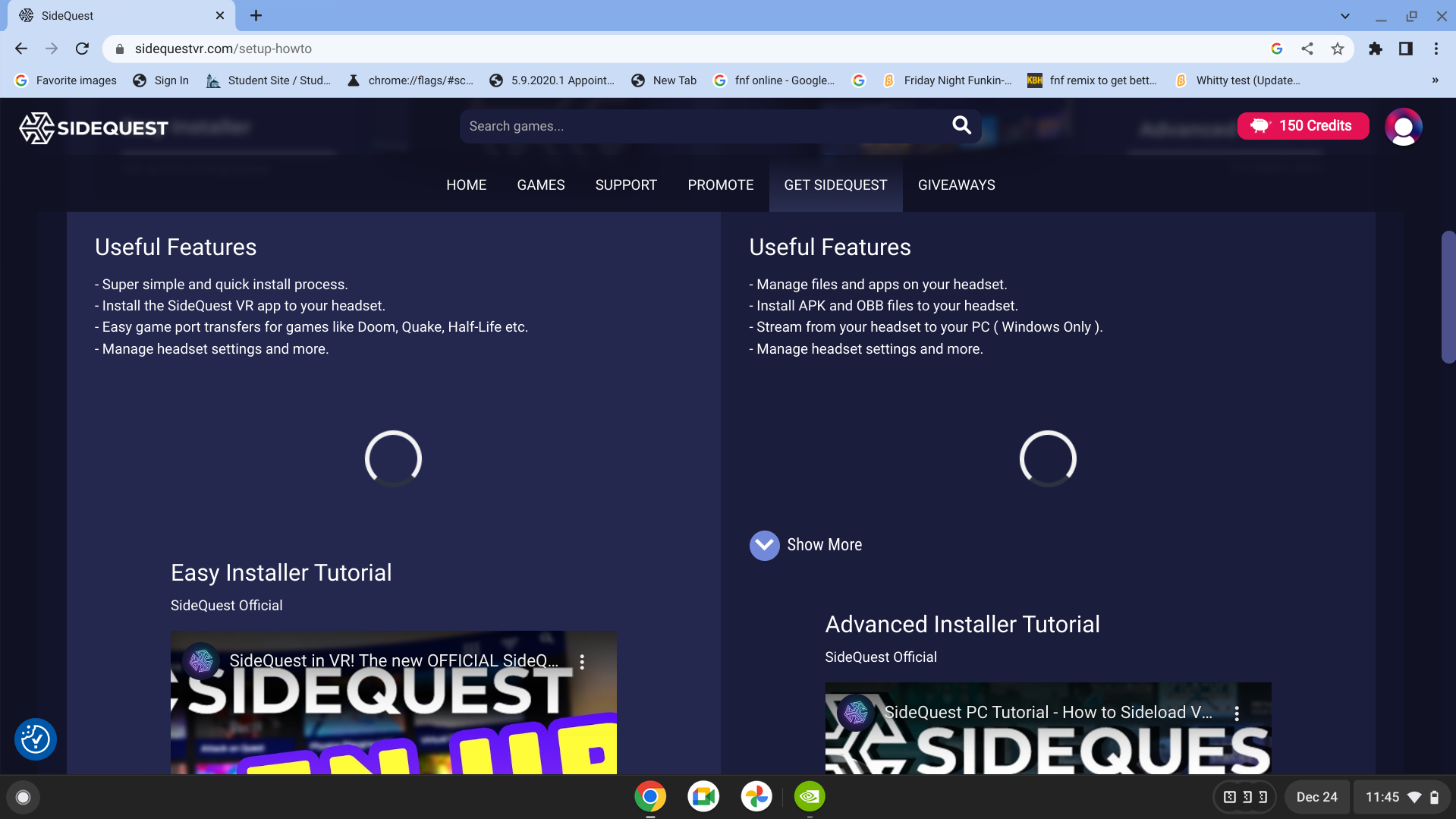The width and height of the screenshot is (1456, 819).
Task: Launch Google Photos from the shelf
Action: point(756,796)
